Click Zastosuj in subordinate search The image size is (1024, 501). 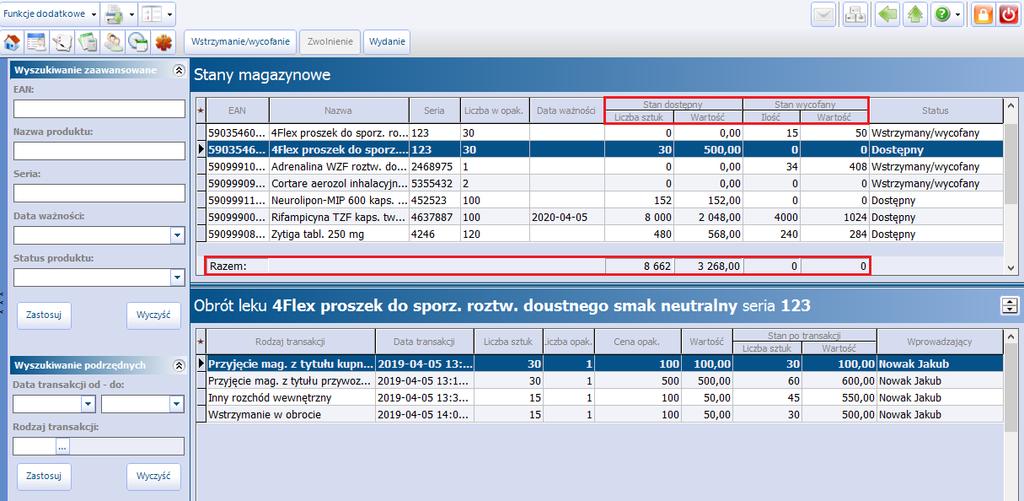[44, 476]
